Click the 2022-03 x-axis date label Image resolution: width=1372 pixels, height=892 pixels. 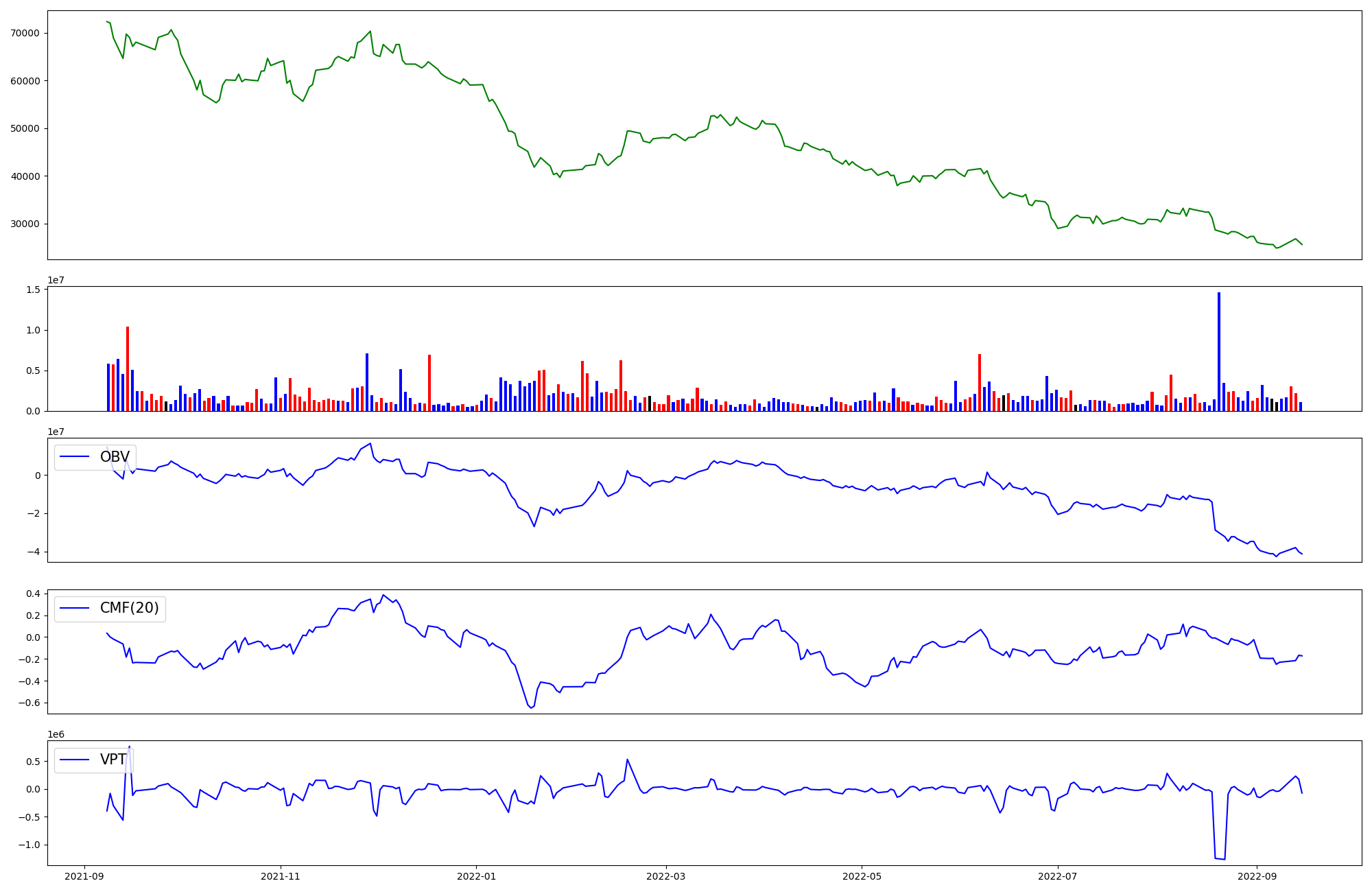[x=665, y=876]
